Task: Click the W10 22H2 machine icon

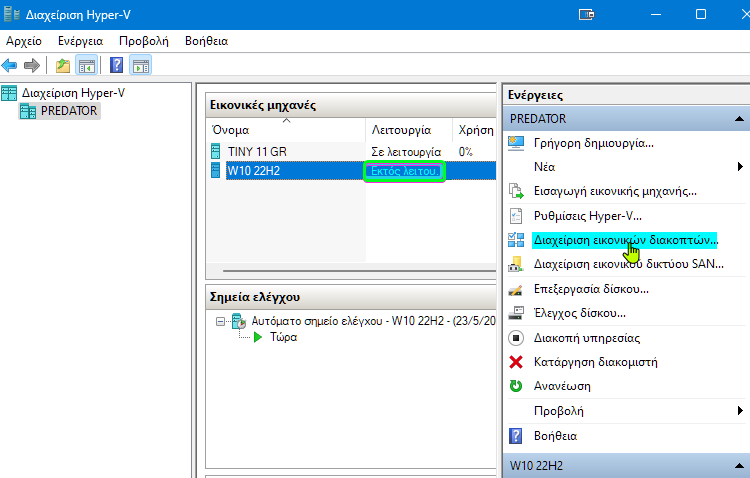Action: [216, 170]
